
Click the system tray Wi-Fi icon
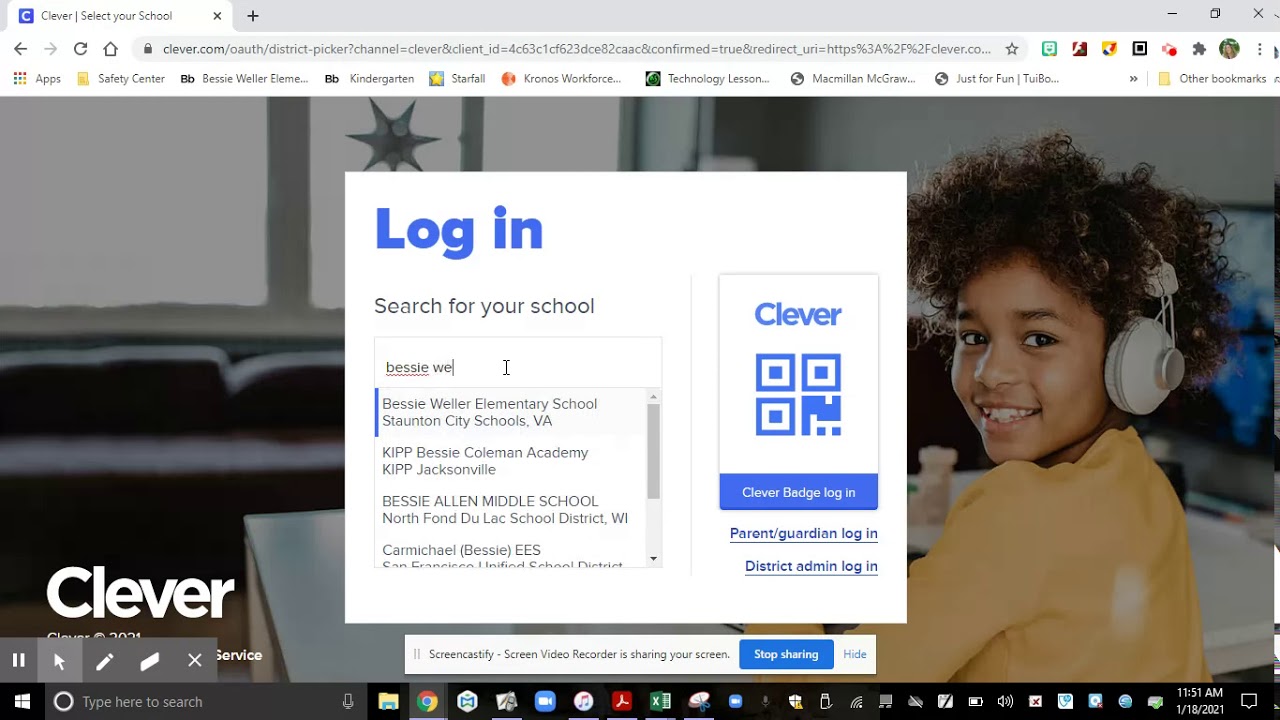(856, 701)
